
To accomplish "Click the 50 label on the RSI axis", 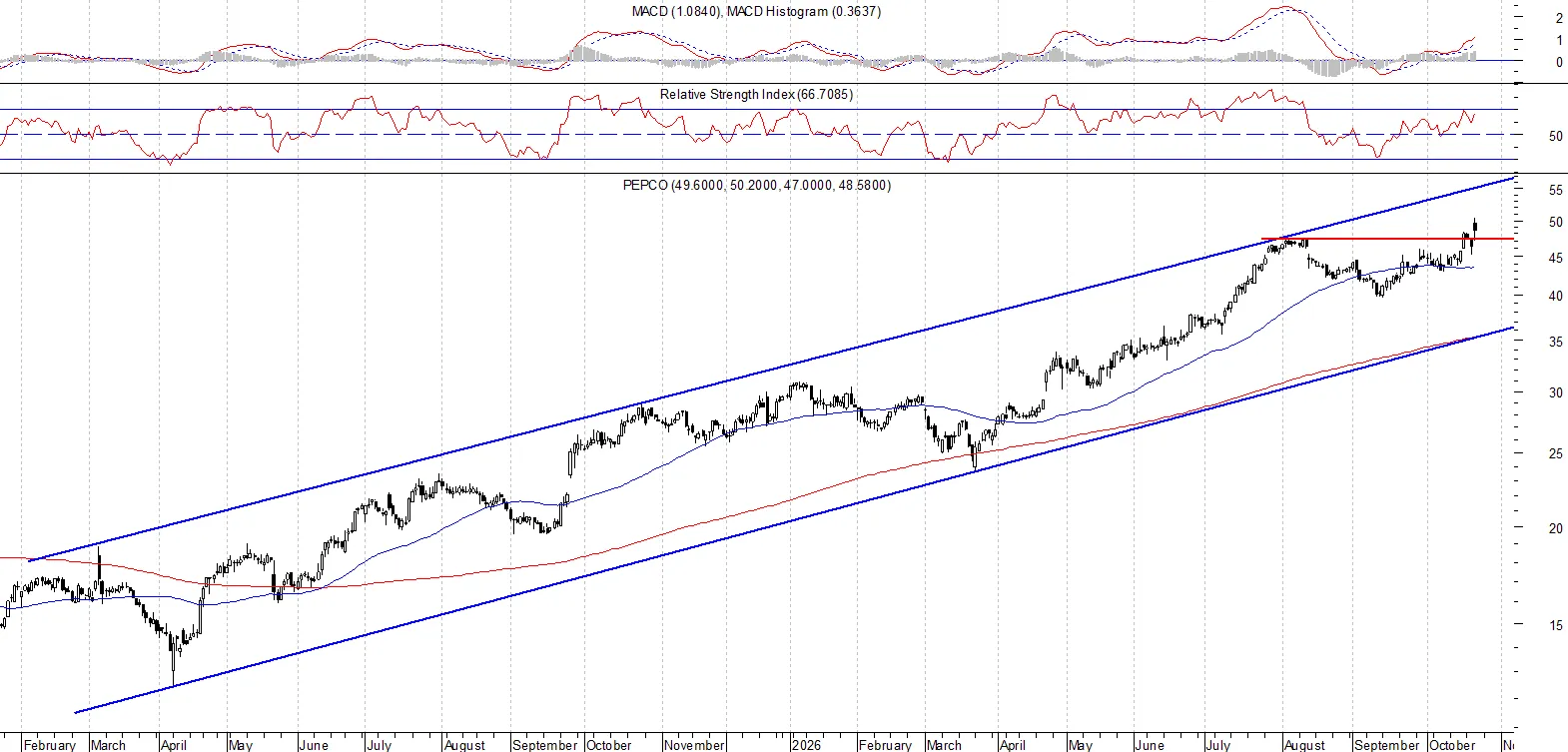I will pyautogui.click(x=1555, y=136).
